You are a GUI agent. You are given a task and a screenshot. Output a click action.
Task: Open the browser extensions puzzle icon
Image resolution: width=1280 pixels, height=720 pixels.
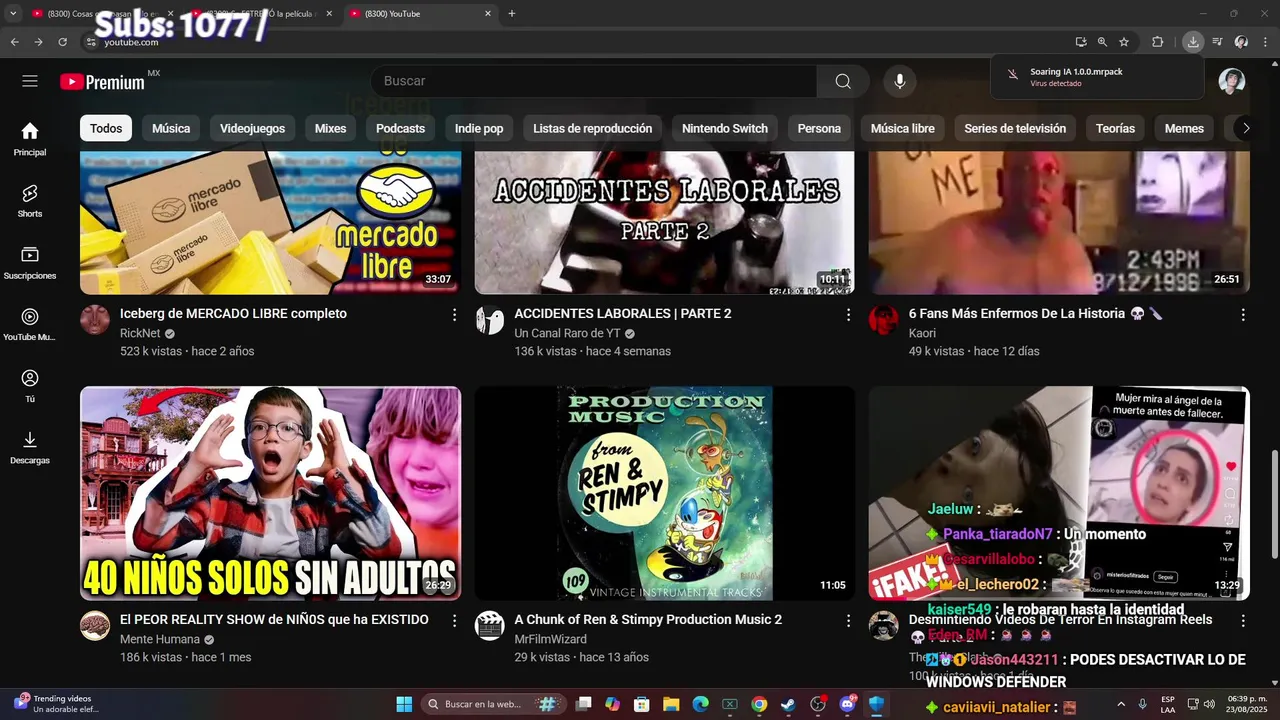pyautogui.click(x=1158, y=42)
